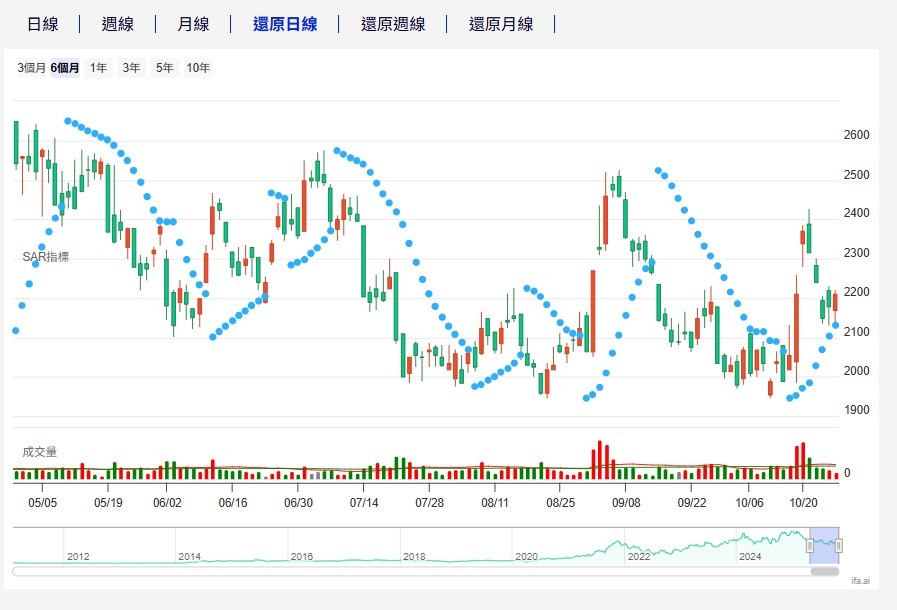The height and width of the screenshot is (610, 897).
Task: Select the 月線 tab
Action: (x=193, y=24)
